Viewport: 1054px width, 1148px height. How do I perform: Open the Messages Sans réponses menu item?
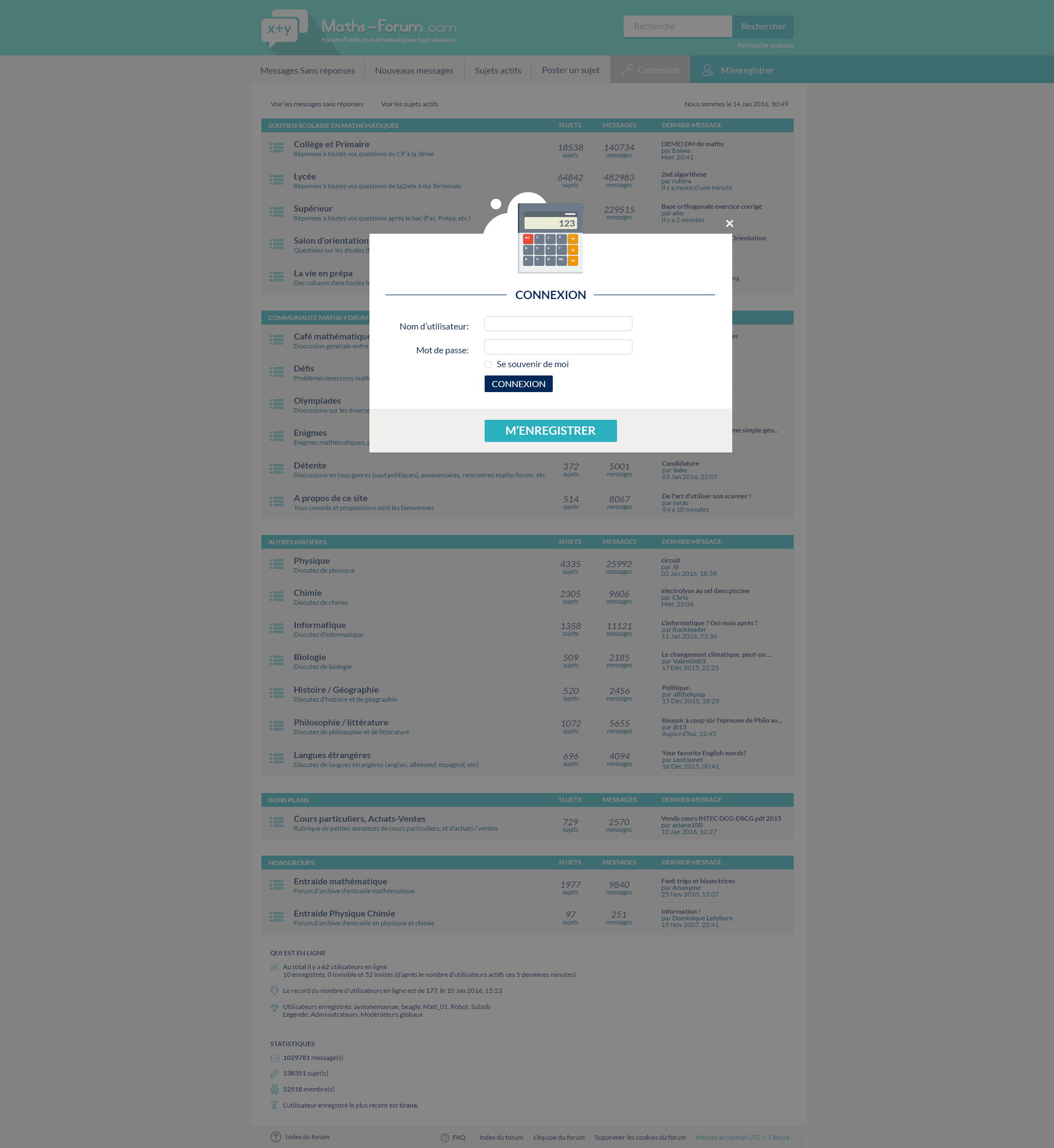[307, 71]
